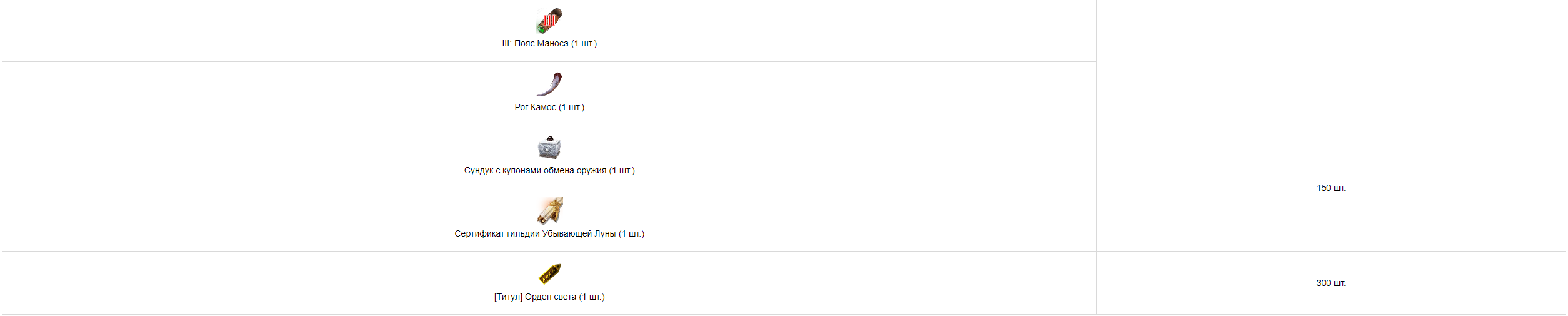Click the "300 шт." quantity value
Image resolution: width=1568 pixels, height=316 pixels.
(x=1331, y=283)
